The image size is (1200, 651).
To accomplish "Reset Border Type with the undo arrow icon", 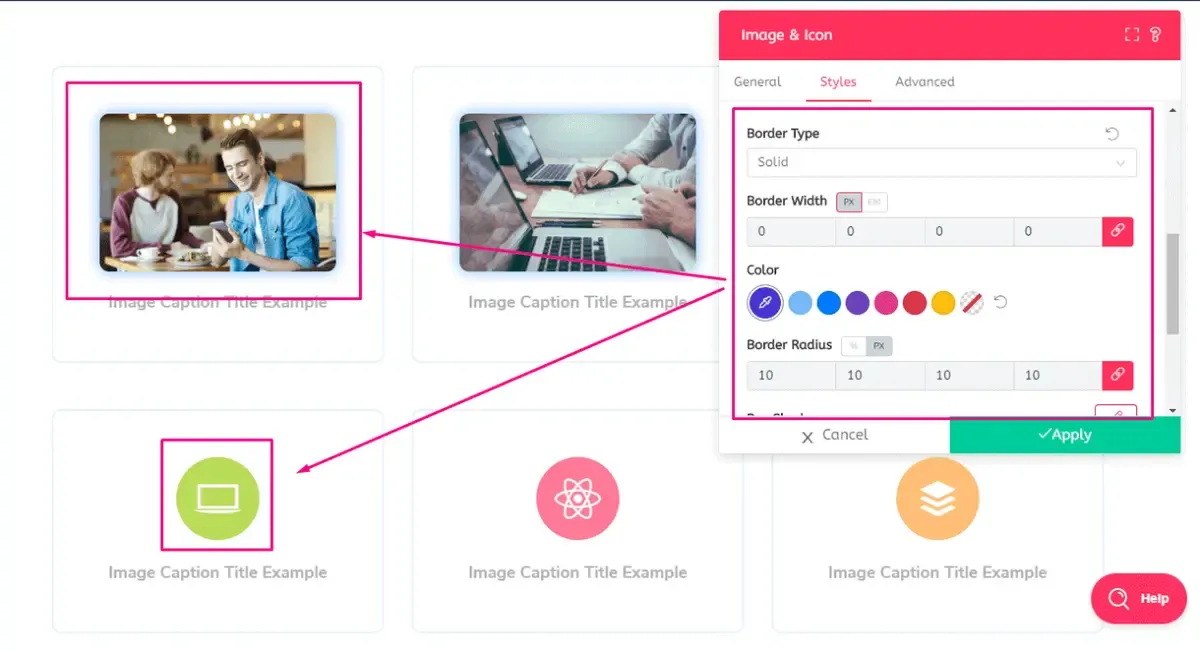I will tap(1112, 134).
